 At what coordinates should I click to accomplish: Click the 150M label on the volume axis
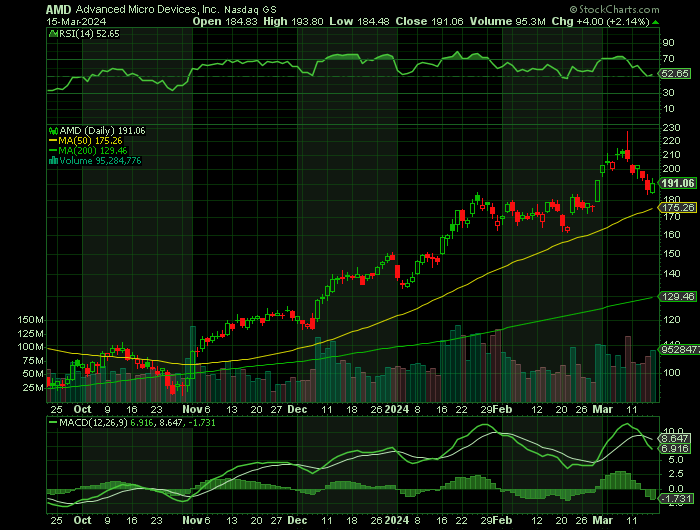(x=31, y=320)
